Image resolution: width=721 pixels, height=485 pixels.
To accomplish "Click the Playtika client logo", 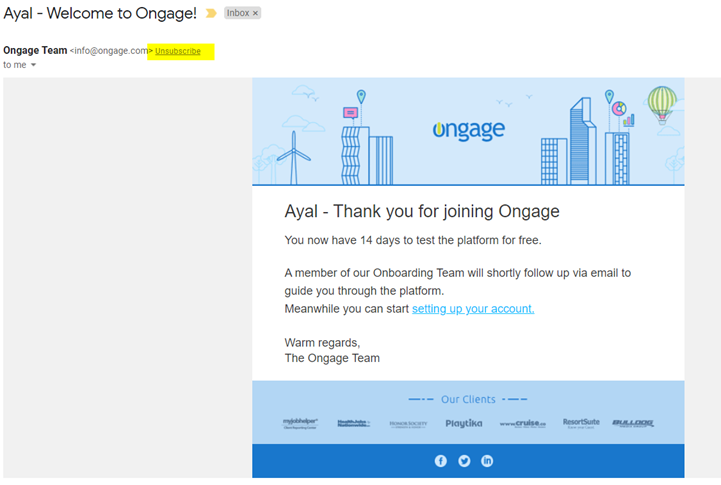I will tap(464, 423).
